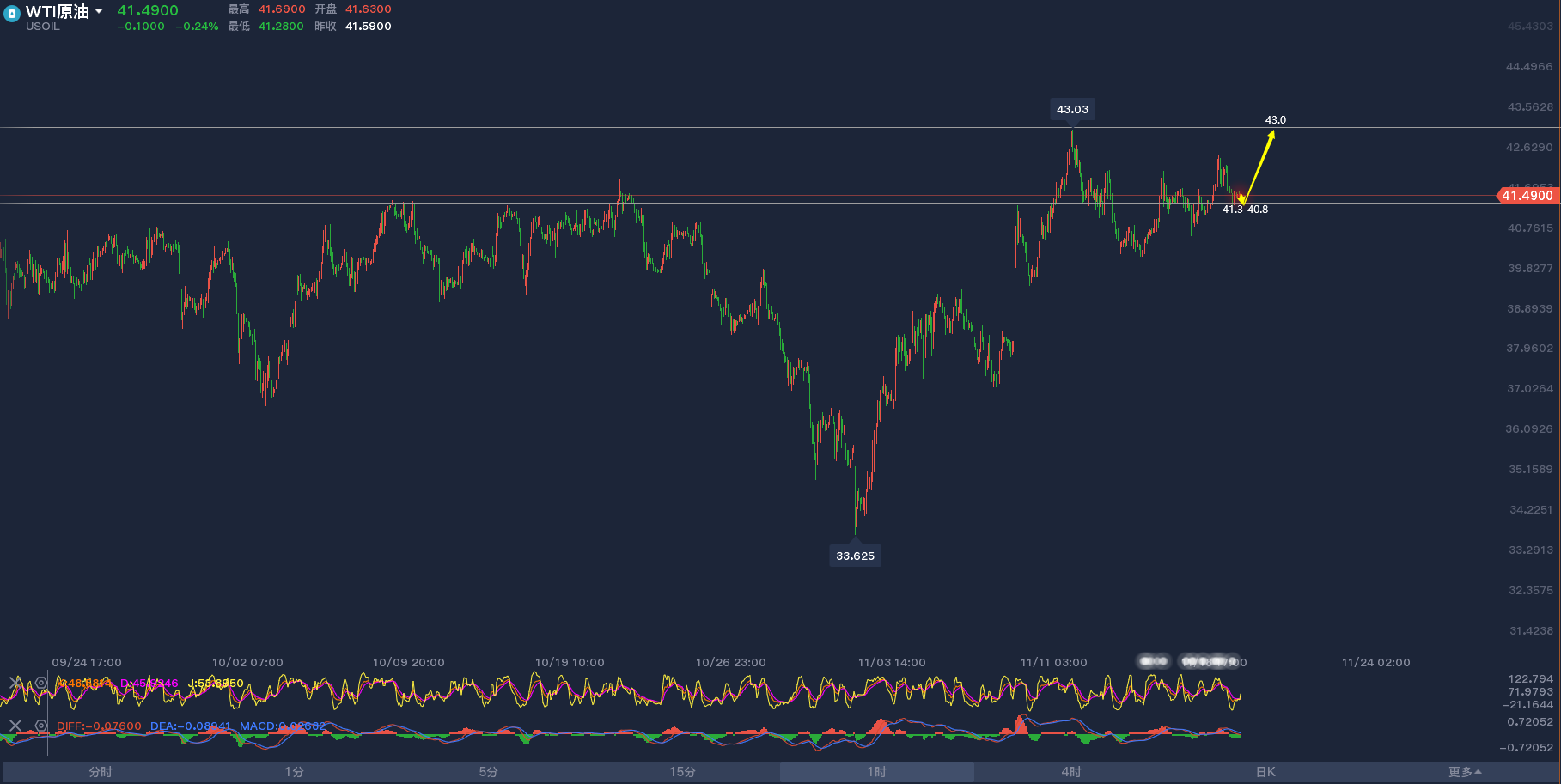Click the 44.4966 price axis label
This screenshot has height=784, width=1561.
click(1529, 67)
